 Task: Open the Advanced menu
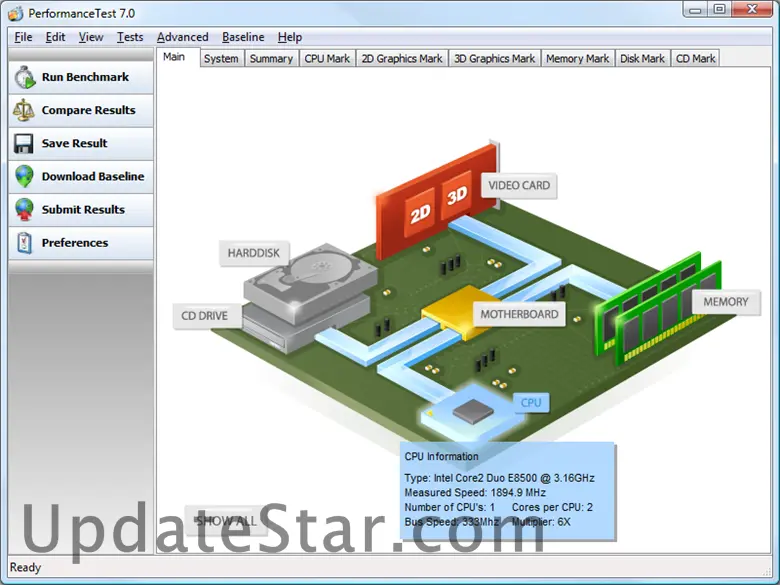(183, 37)
